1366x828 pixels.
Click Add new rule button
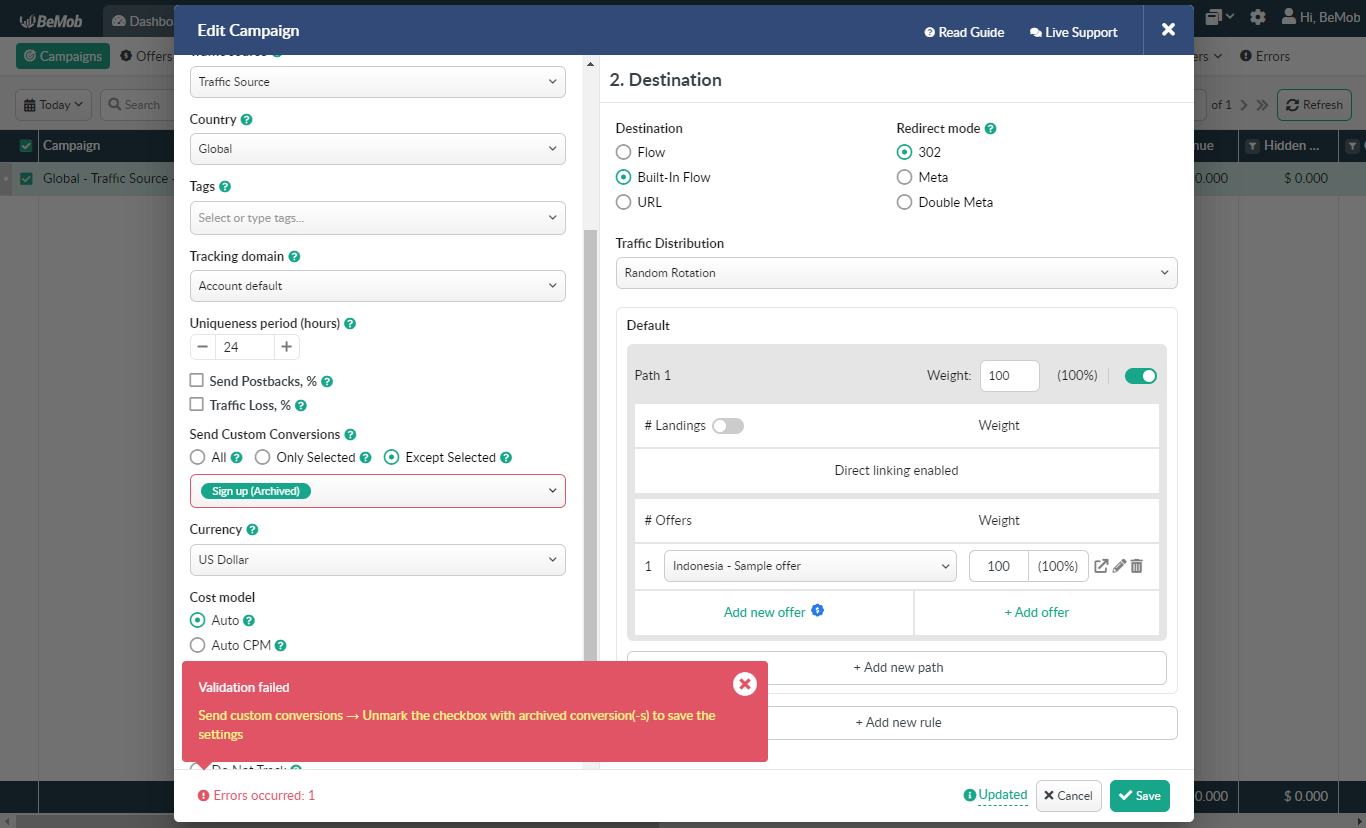coord(897,723)
